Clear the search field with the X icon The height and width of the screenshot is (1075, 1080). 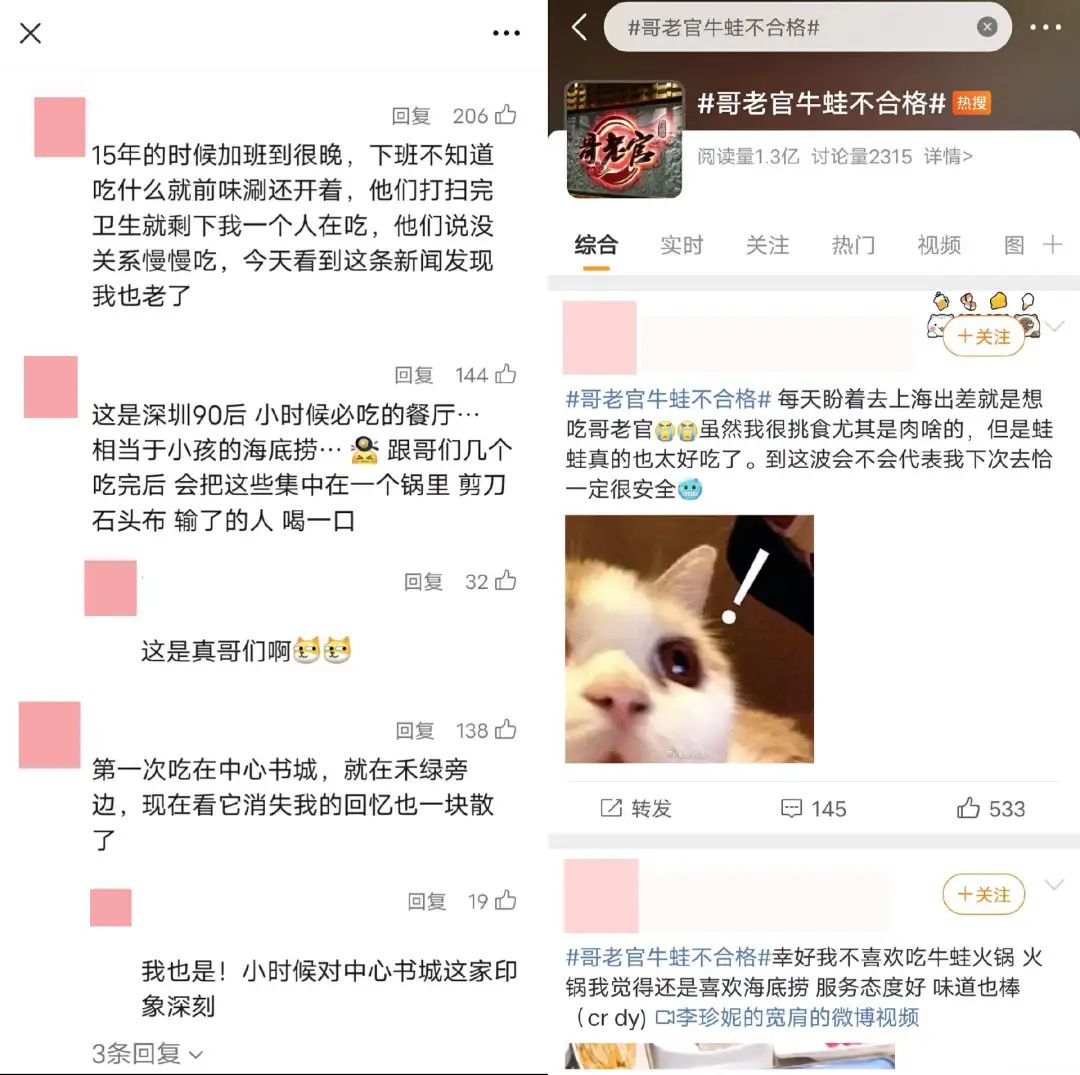pyautogui.click(x=987, y=27)
